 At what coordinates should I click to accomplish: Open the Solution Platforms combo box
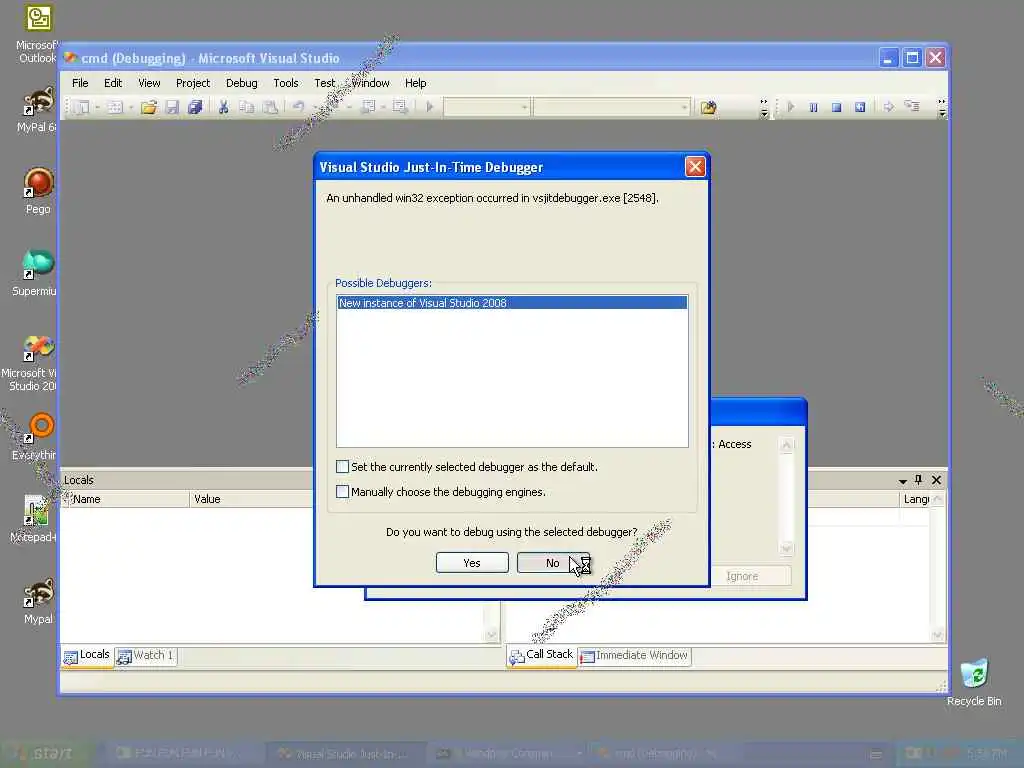point(612,107)
